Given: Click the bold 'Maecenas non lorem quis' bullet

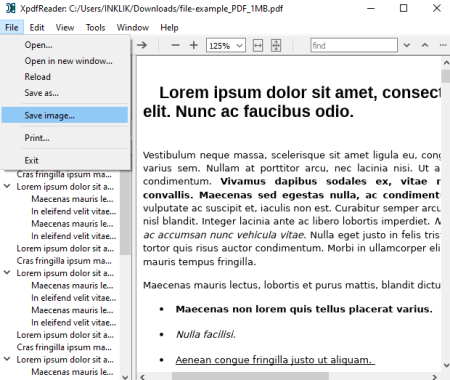Looking at the screenshot, I should tap(304, 309).
